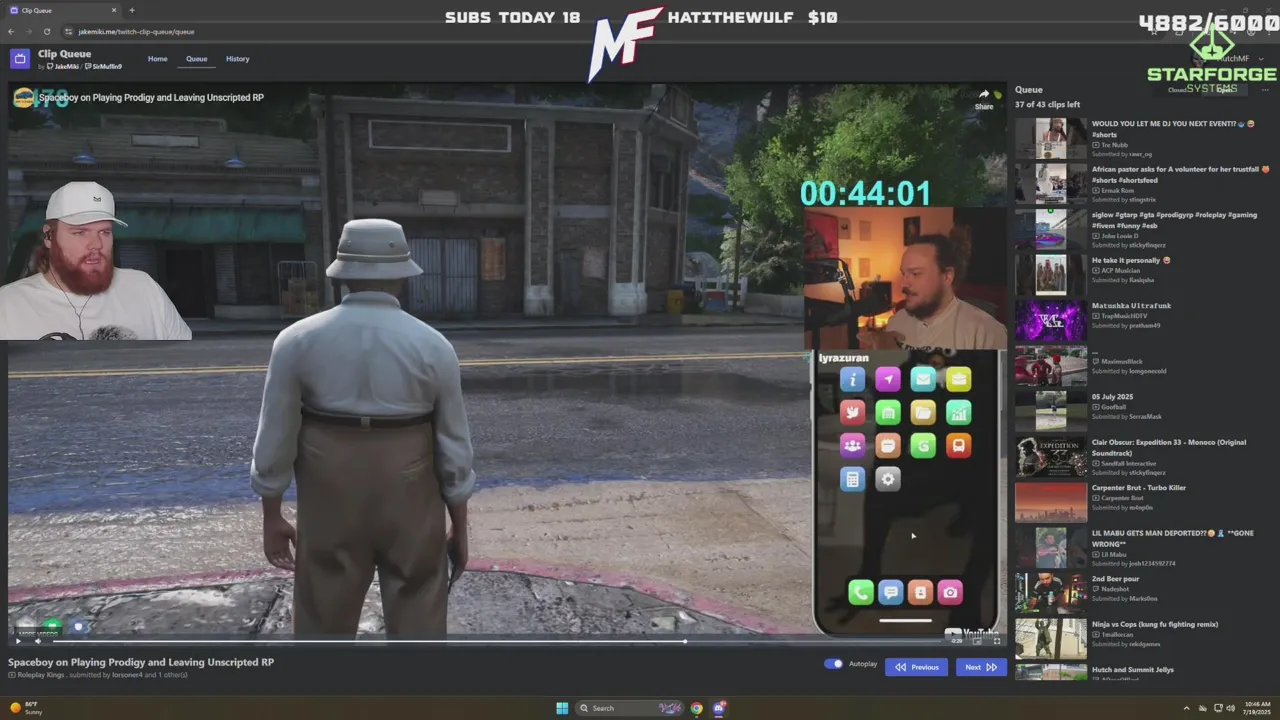This screenshot has width=1280, height=720.
Task: Show hidden system tray icons chevron
Action: point(1186,708)
